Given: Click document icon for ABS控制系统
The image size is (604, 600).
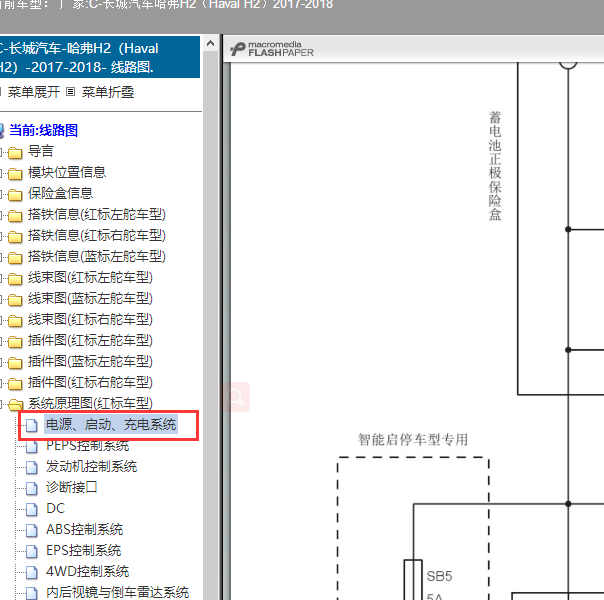Looking at the screenshot, I should (32, 530).
